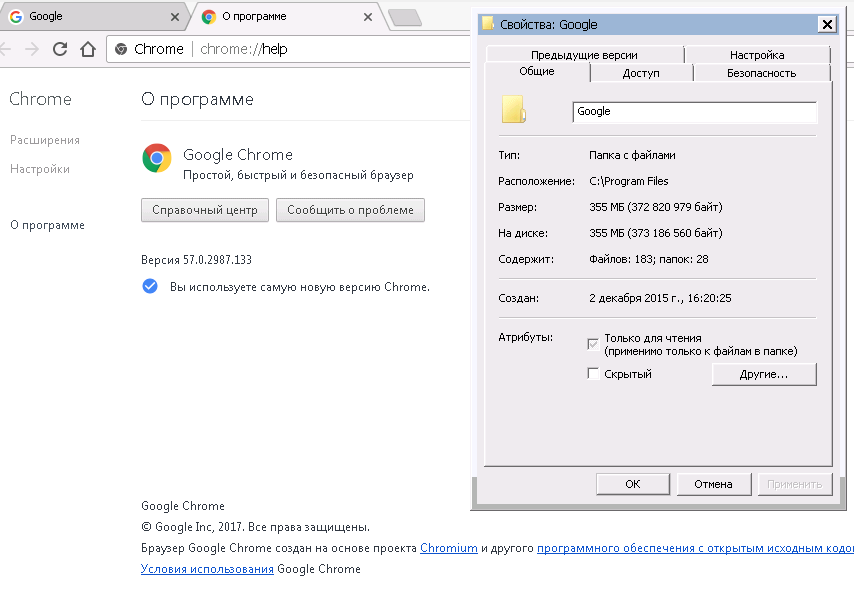Screen dimensions: 854x599
Task: Close the 'Свойства: Google' dialog
Action: (x=827, y=24)
